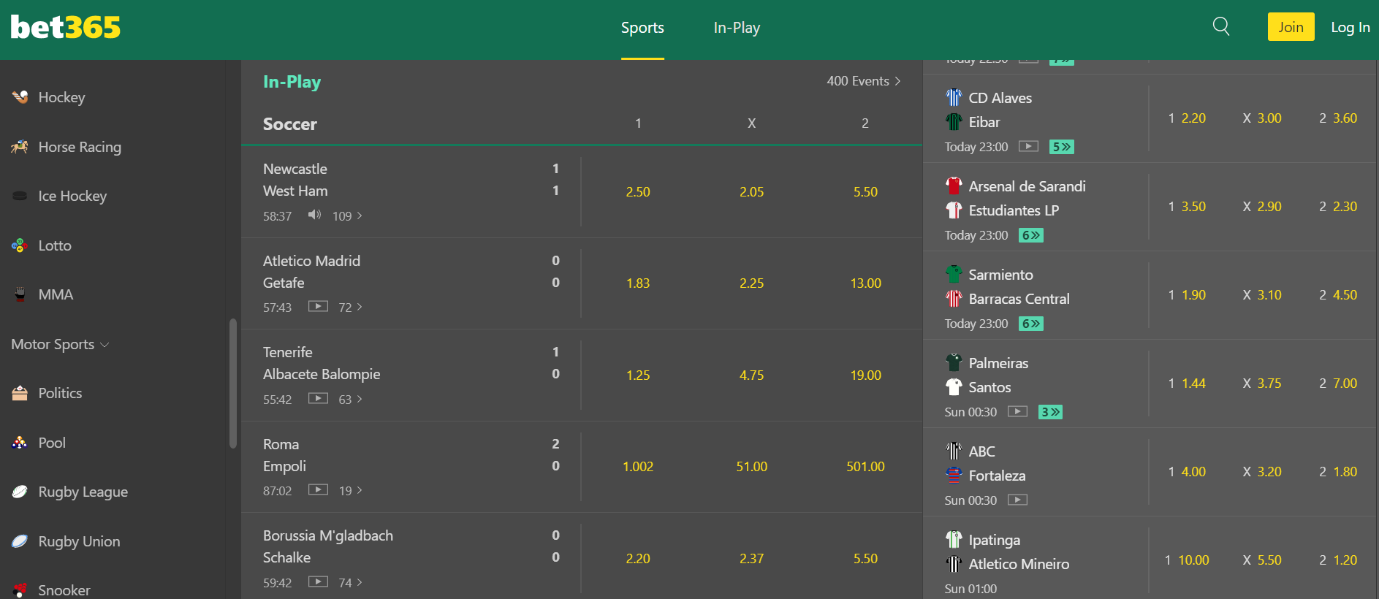Open bet boost badge for Palmeiras v Santos

[1050, 411]
